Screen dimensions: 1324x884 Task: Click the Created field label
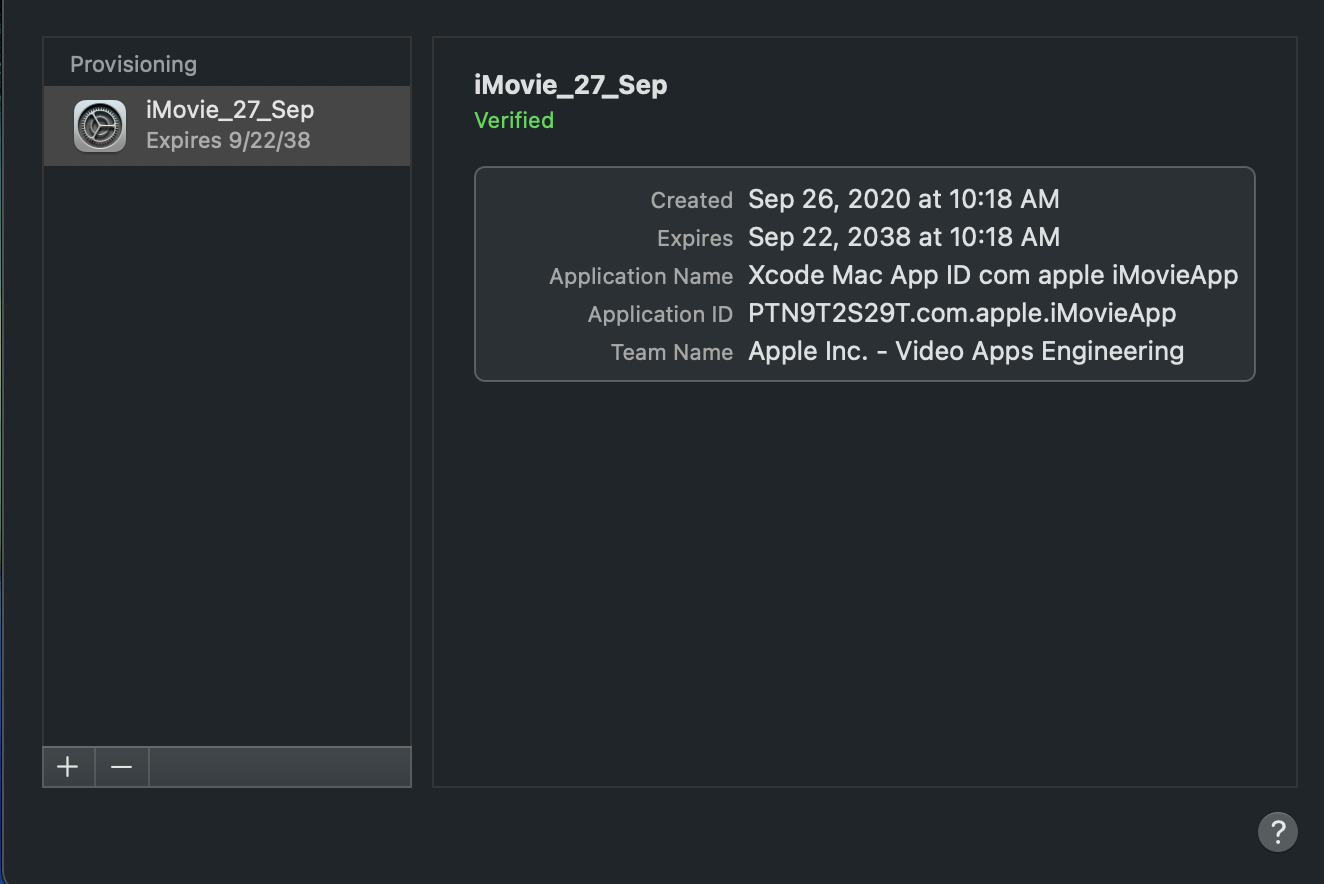[691, 200]
